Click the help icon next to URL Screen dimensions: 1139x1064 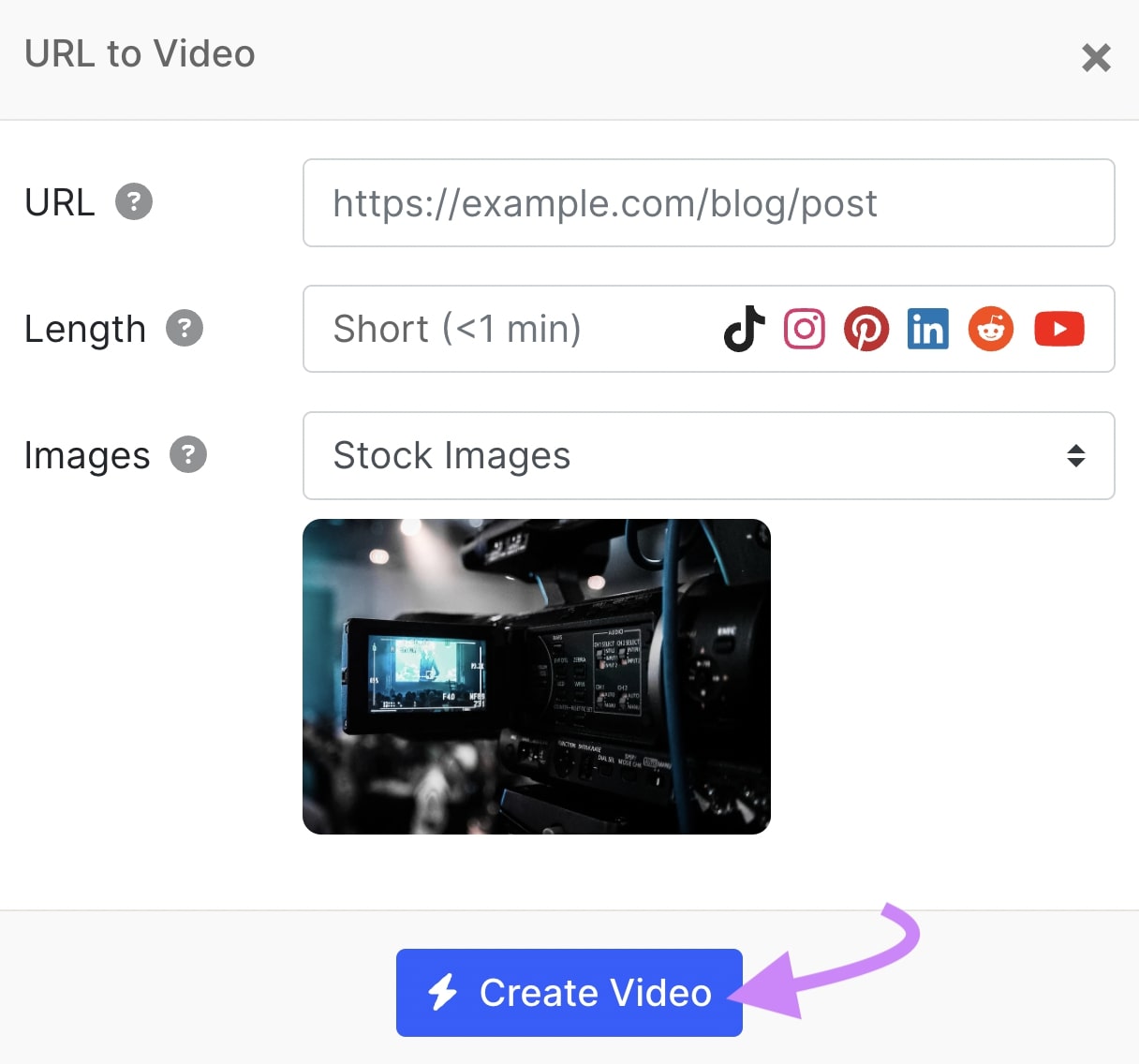[x=134, y=200]
